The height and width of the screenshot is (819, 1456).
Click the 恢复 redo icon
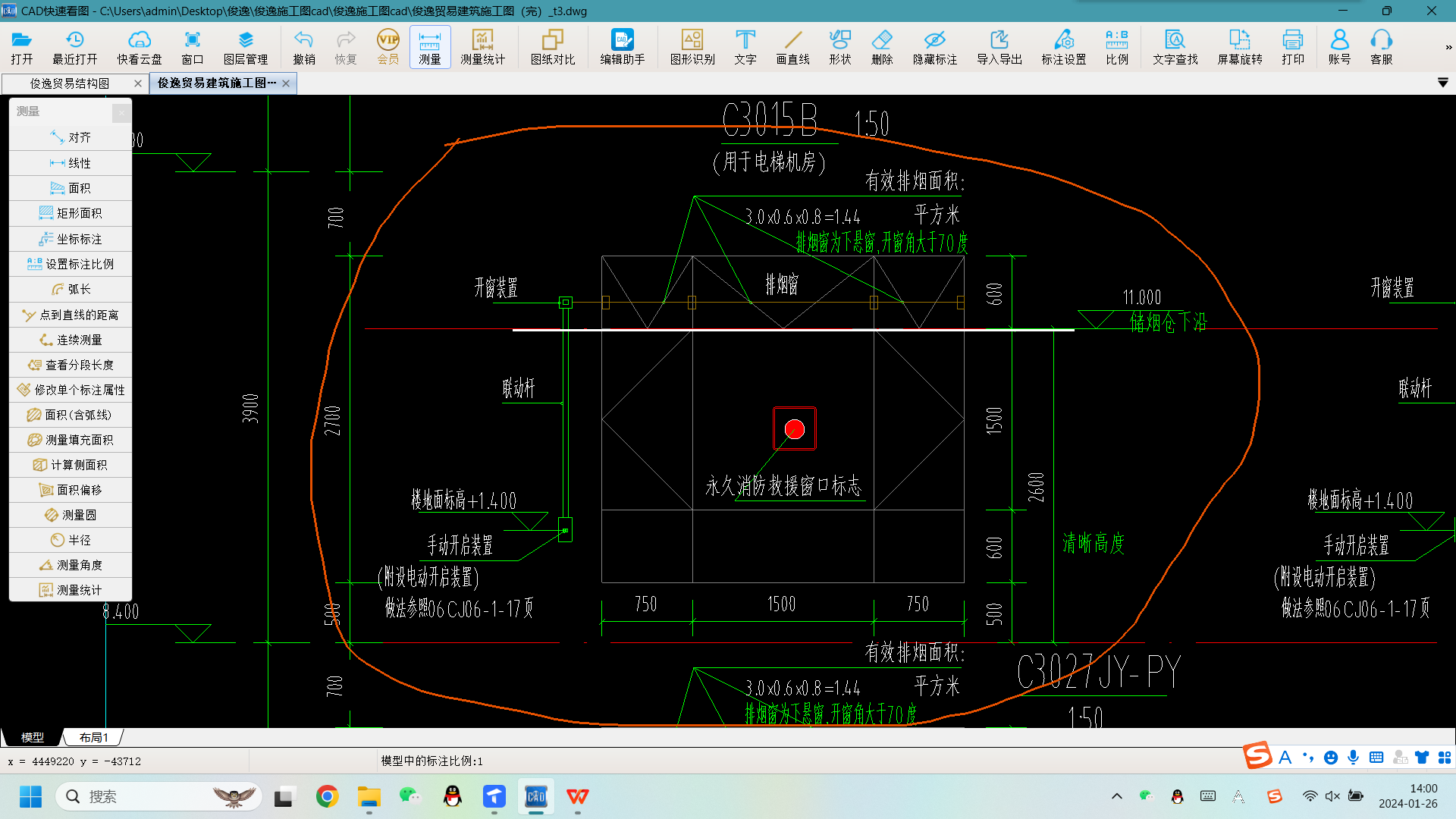346,47
